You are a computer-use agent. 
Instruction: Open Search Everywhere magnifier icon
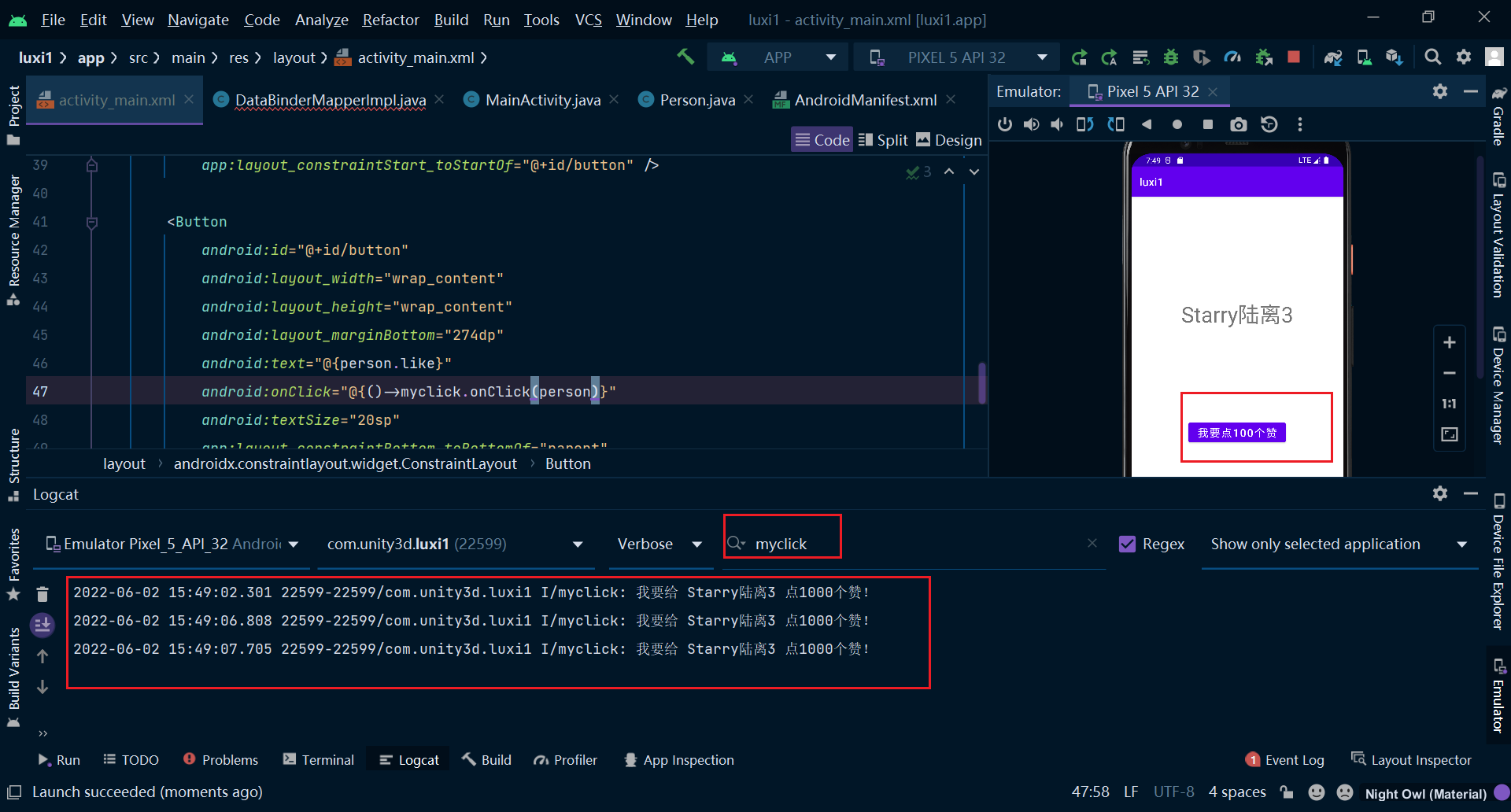(x=1432, y=57)
